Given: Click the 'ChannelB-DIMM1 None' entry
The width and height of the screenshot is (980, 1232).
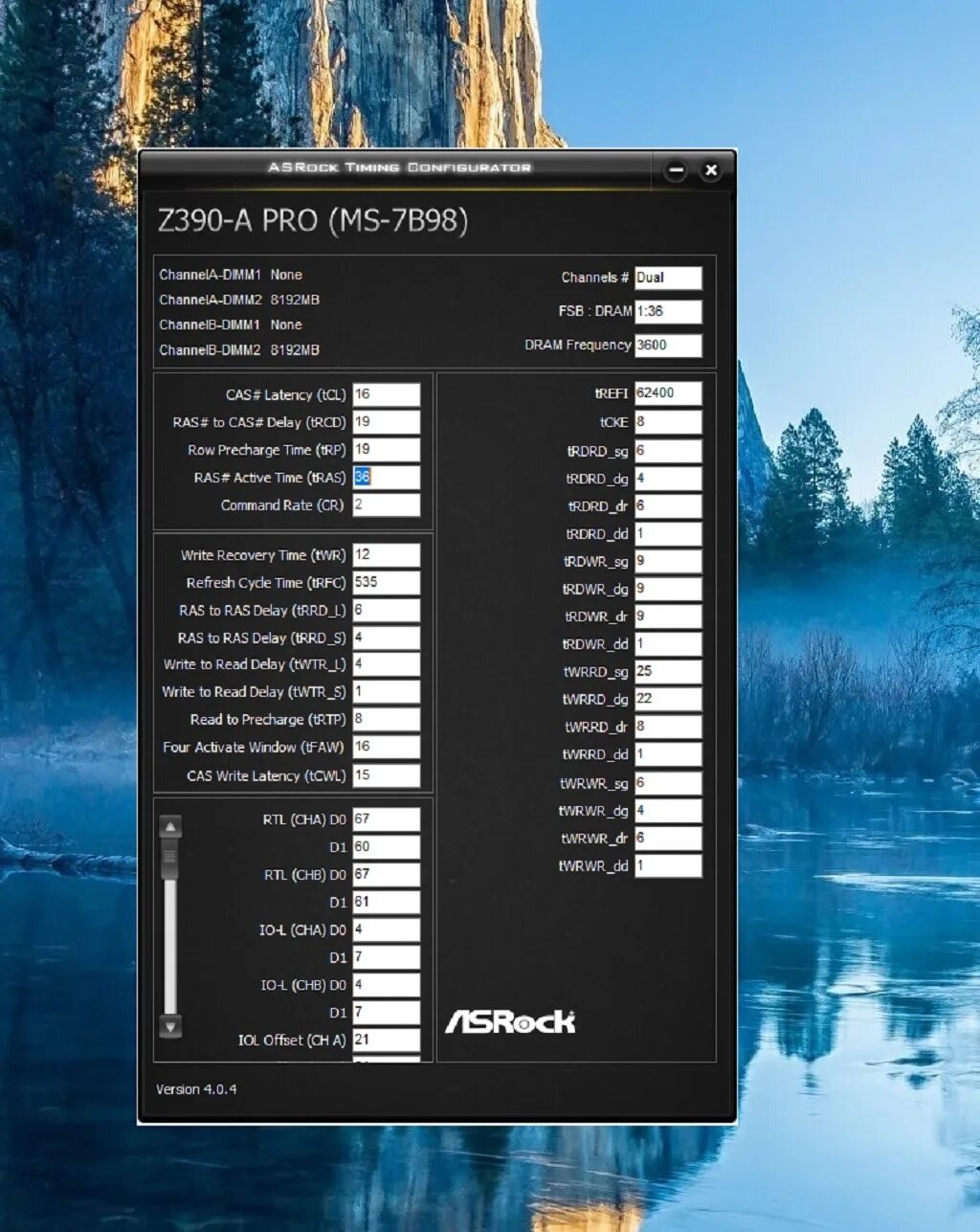Looking at the screenshot, I should tap(231, 325).
